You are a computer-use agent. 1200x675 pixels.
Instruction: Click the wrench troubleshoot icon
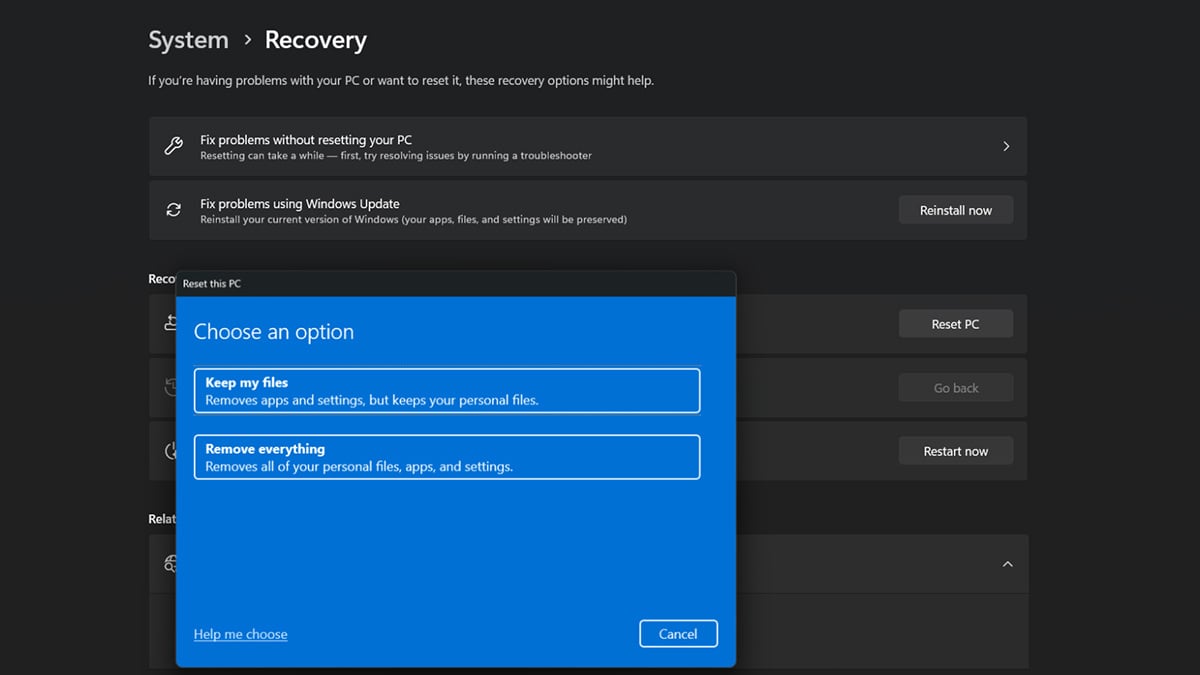(174, 146)
